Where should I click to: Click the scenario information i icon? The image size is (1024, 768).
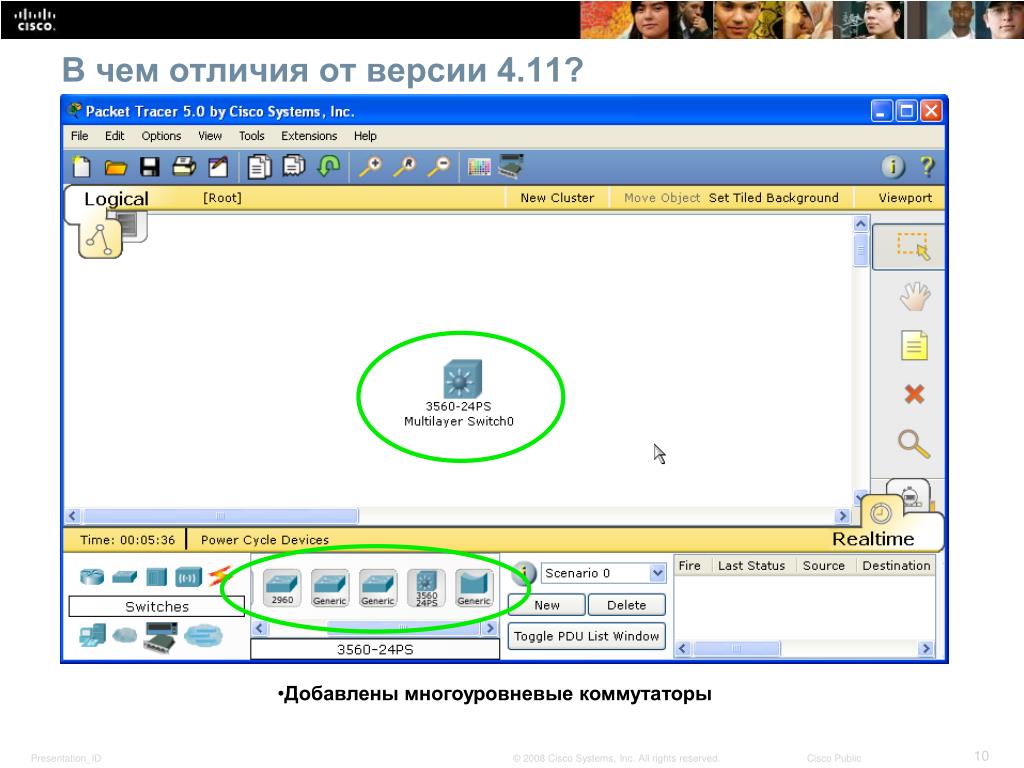click(524, 573)
